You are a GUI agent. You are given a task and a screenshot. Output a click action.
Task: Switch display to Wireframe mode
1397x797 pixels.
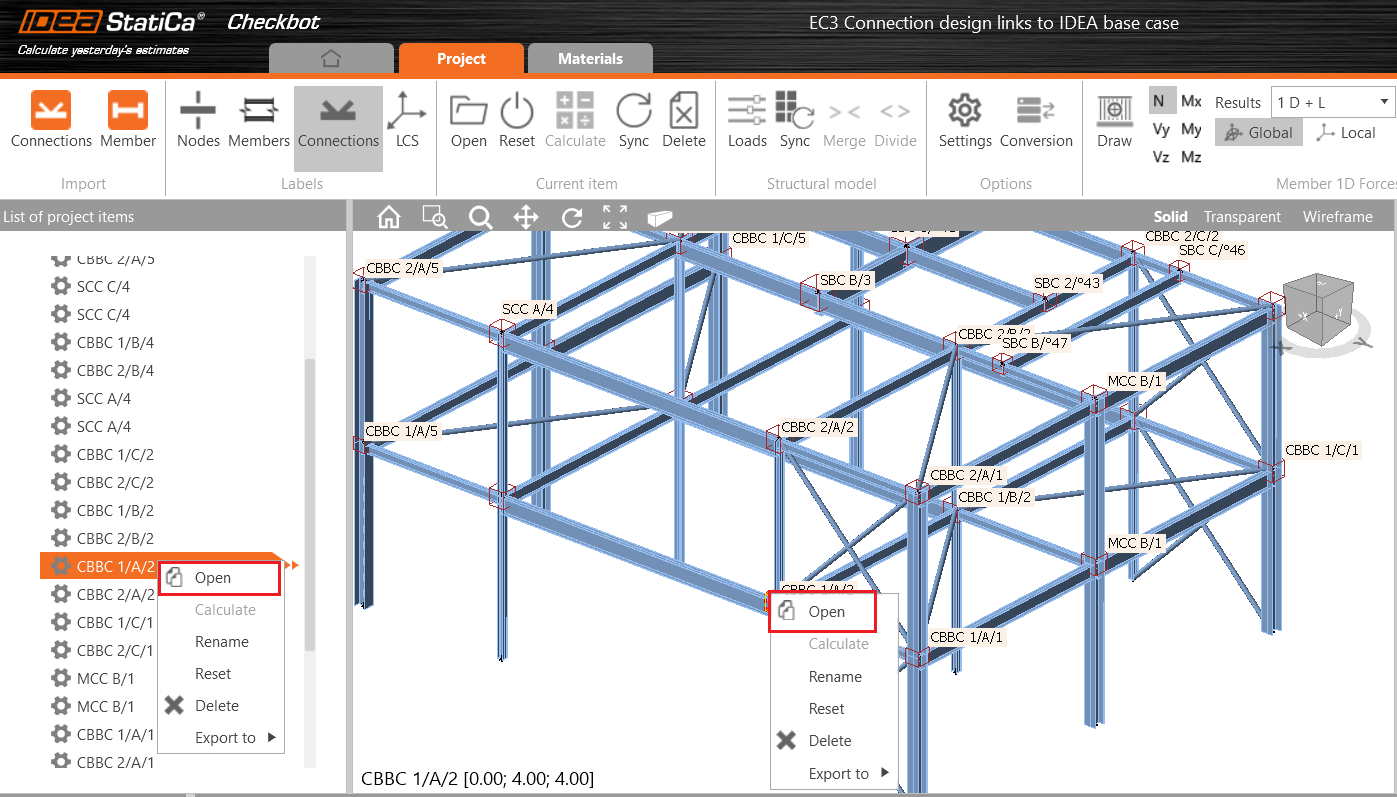(1337, 216)
